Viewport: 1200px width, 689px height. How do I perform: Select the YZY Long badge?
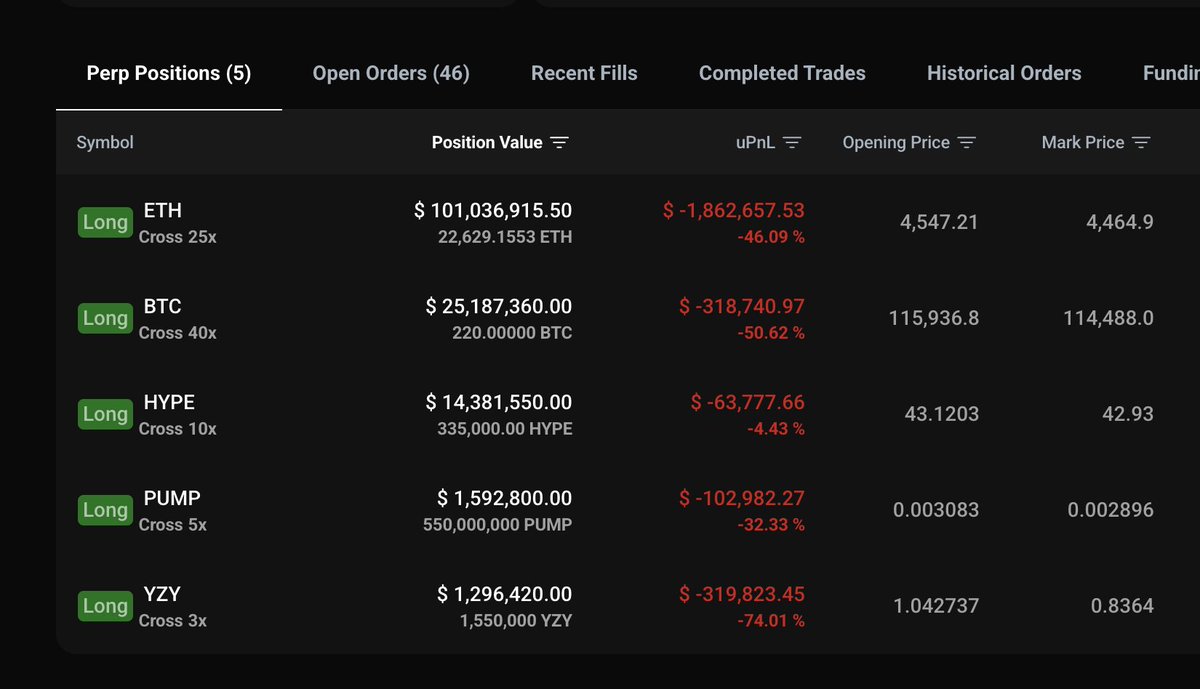coord(105,607)
